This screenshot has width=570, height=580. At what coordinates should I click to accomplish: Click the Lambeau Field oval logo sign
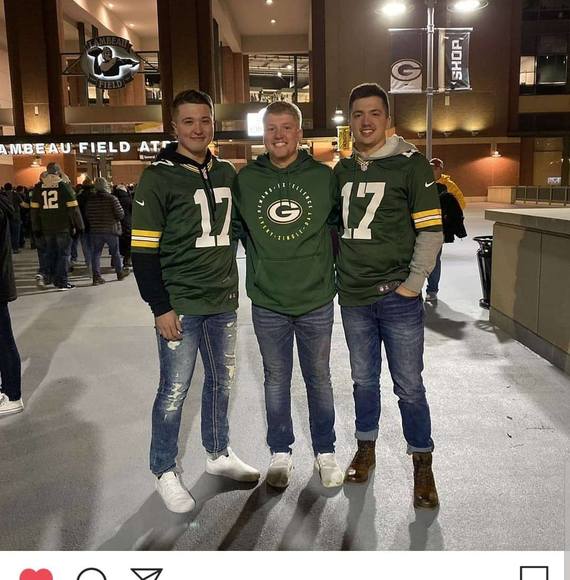pos(109,62)
